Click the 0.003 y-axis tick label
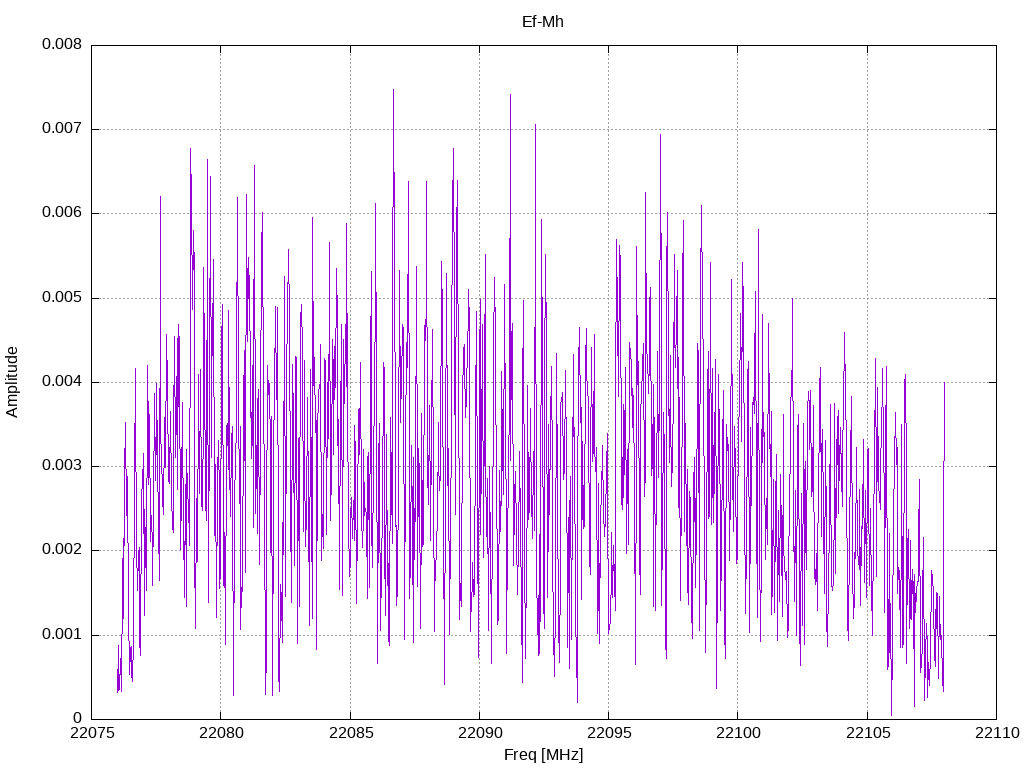 (62, 466)
